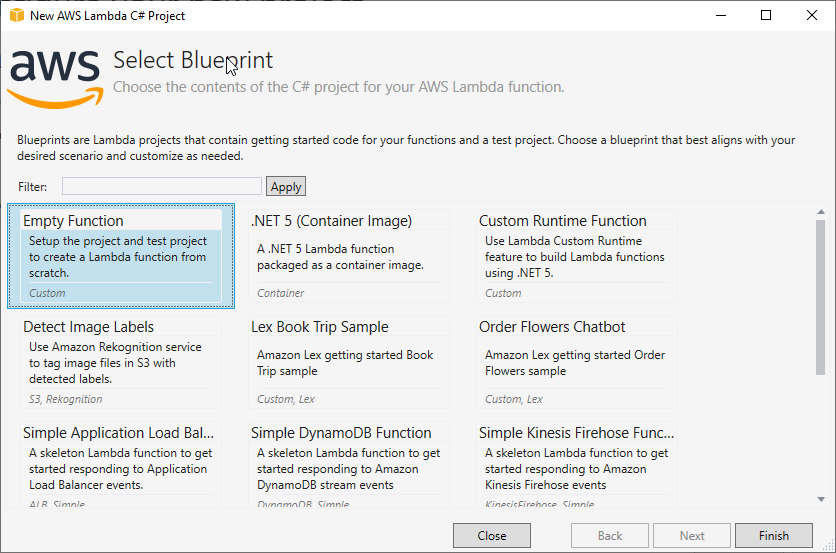Click "Setup the project and test project" description
836x553 pixels.
(x=118, y=257)
